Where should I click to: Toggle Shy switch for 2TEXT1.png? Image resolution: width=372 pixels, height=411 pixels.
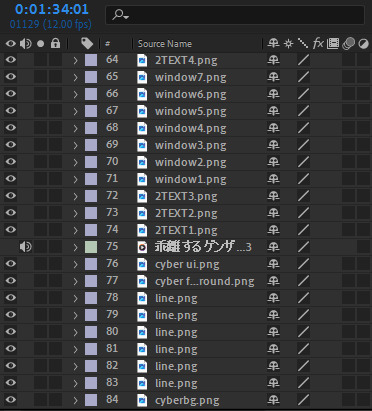click(x=273, y=230)
